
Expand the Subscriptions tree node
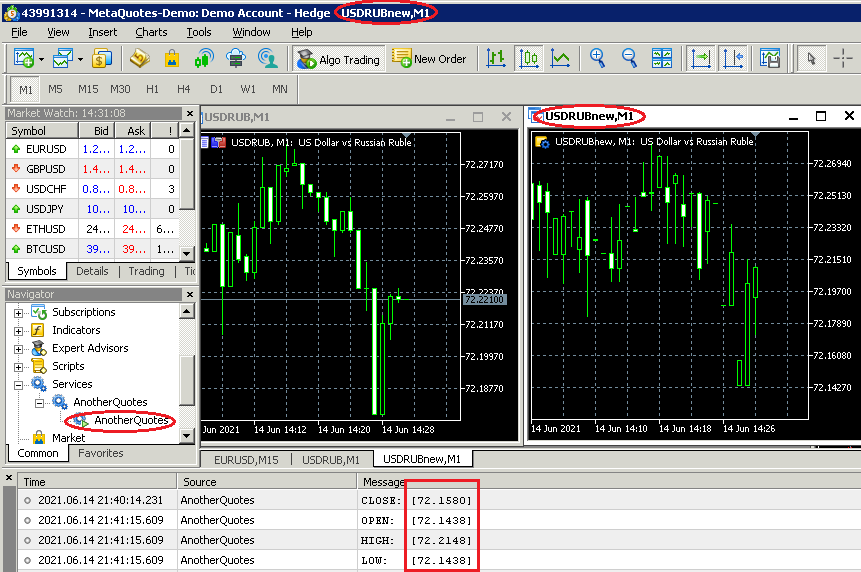pyautogui.click(x=18, y=313)
